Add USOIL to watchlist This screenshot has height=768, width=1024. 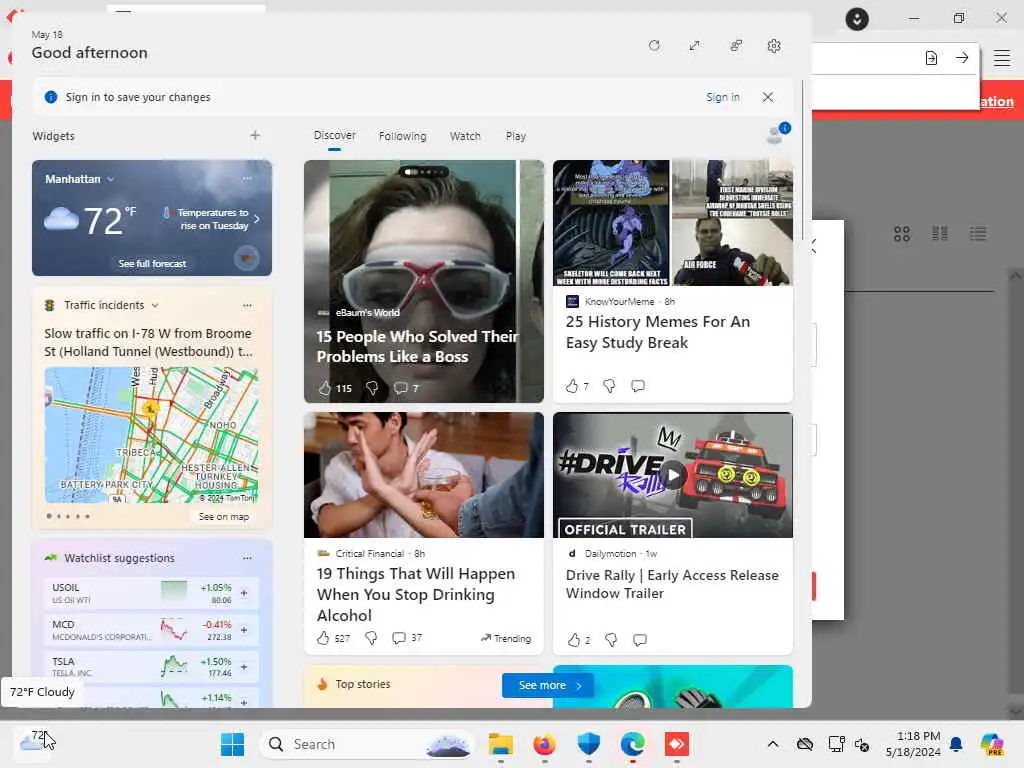[244, 593]
